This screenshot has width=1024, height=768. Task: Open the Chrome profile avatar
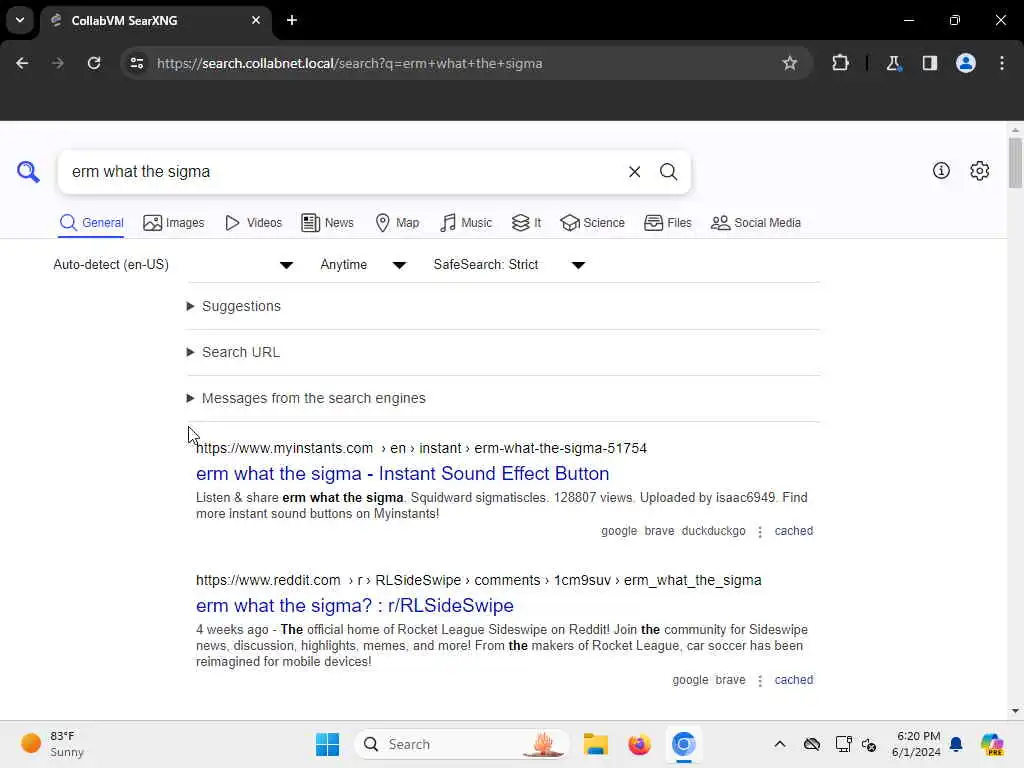(966, 63)
